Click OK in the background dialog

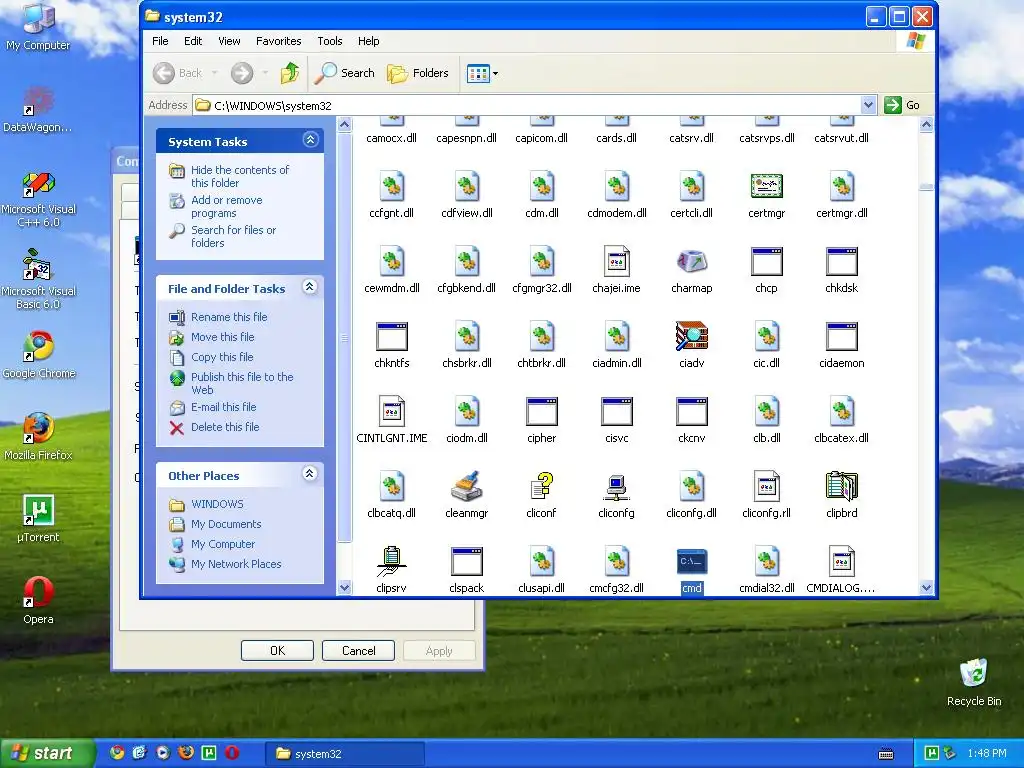(x=278, y=651)
